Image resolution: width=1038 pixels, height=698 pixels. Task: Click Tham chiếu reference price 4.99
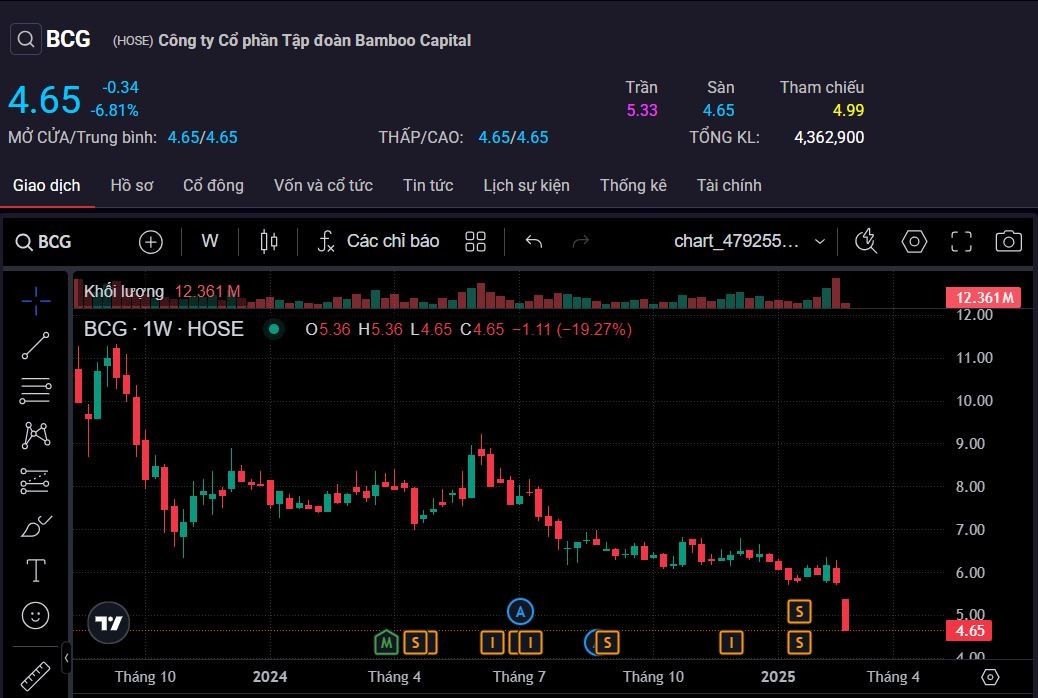tap(848, 110)
